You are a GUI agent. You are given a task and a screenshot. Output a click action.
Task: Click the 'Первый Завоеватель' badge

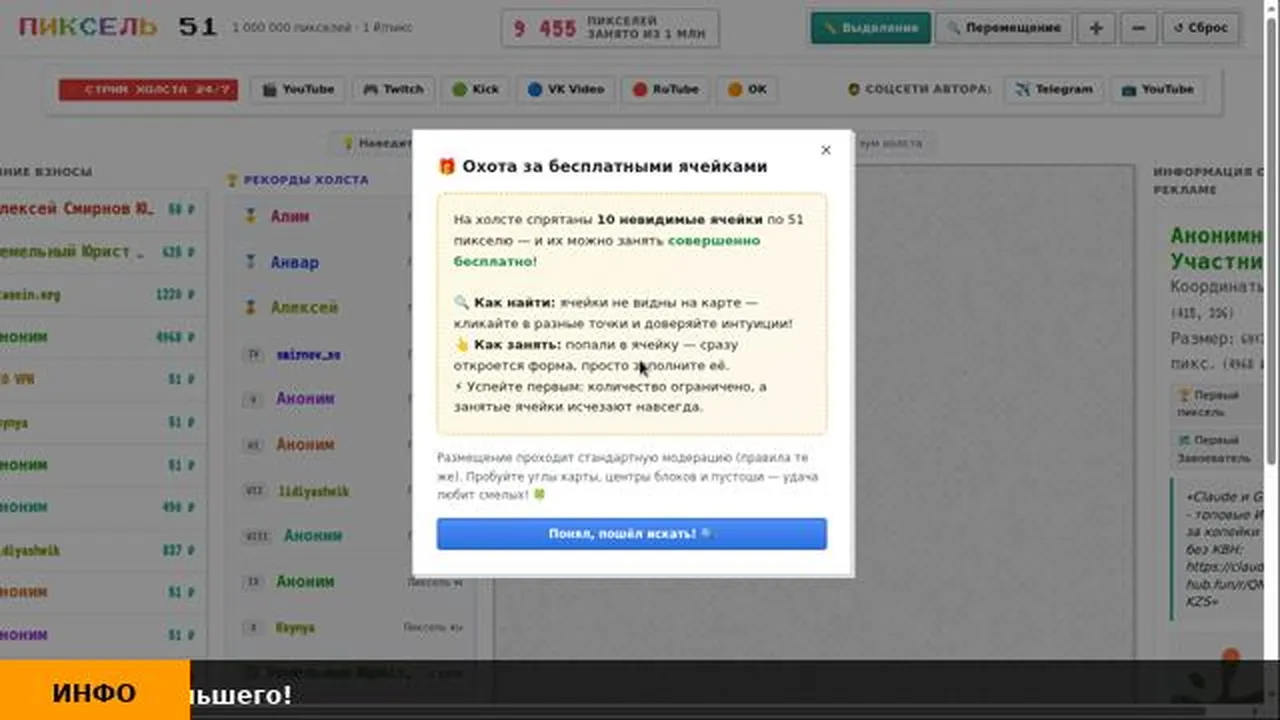tap(1218, 448)
